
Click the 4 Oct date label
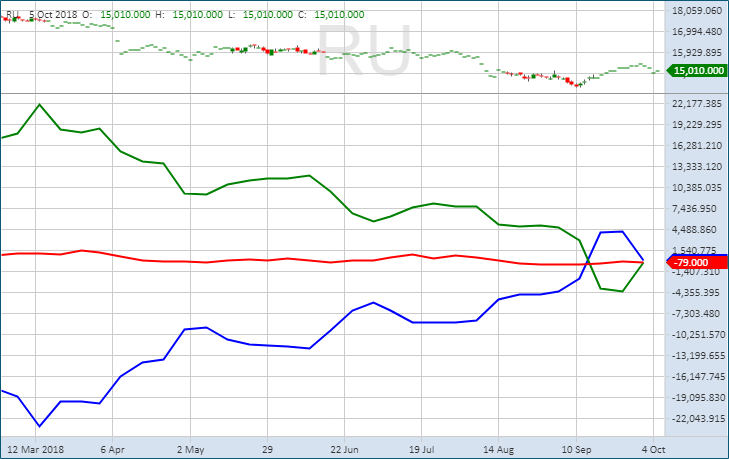click(x=653, y=450)
